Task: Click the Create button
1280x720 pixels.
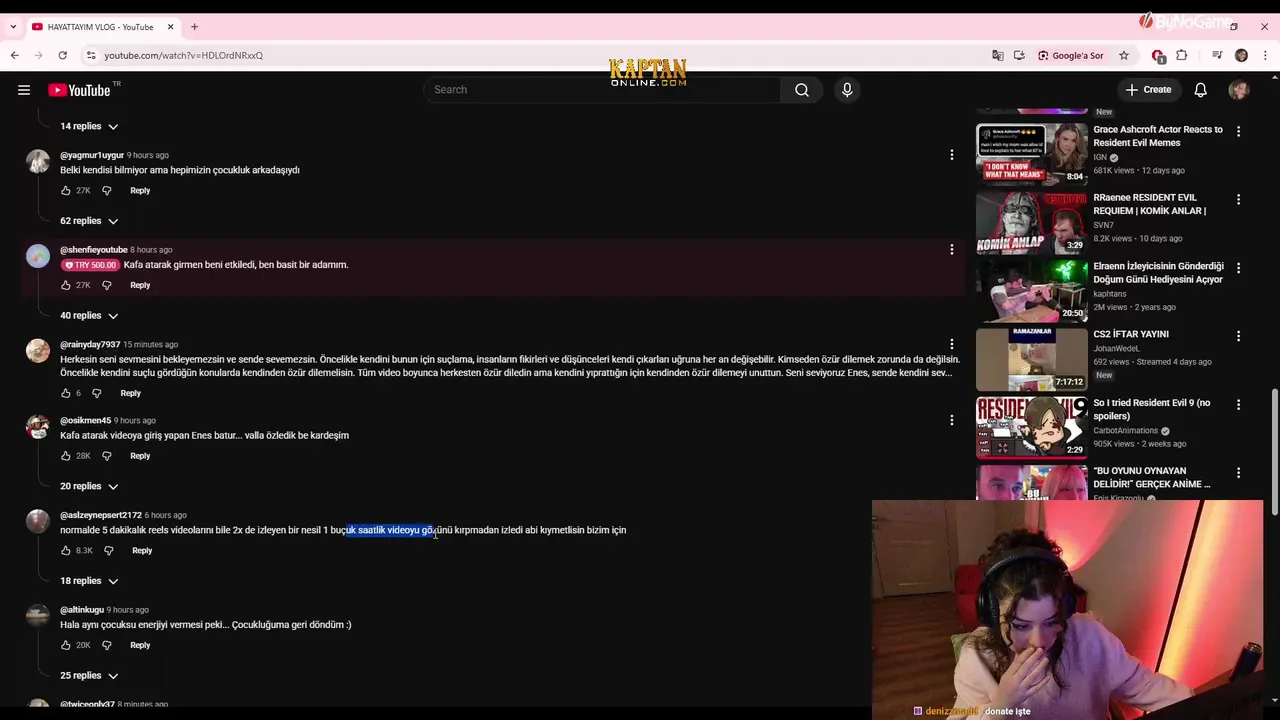Action: point(1147,90)
